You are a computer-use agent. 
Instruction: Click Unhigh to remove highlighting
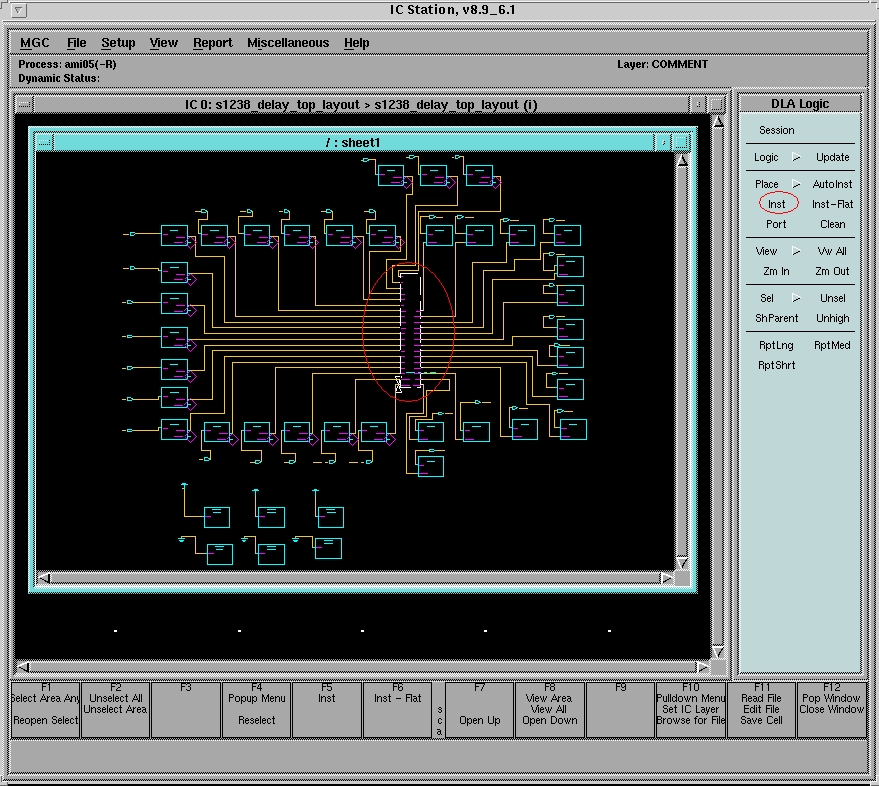[832, 318]
